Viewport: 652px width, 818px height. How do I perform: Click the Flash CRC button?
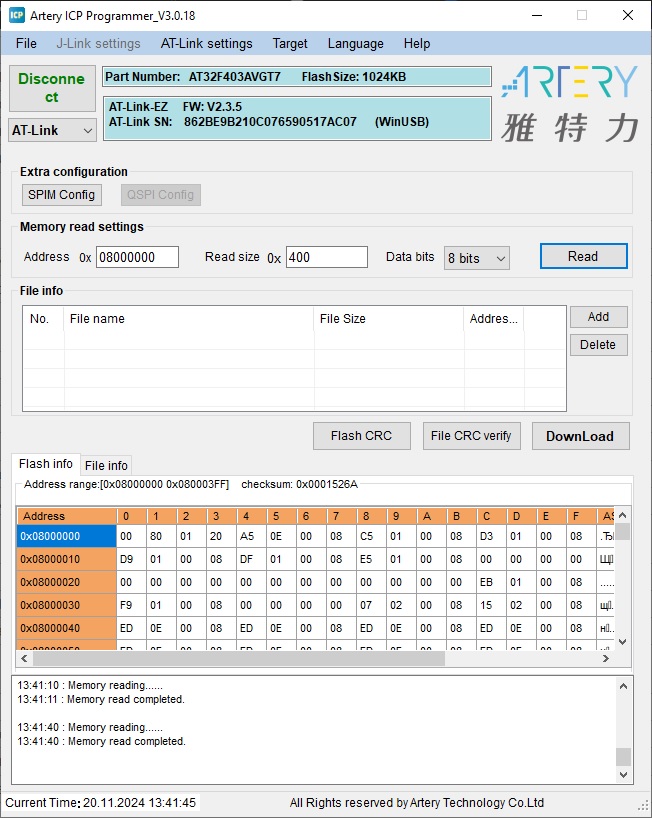pos(361,436)
